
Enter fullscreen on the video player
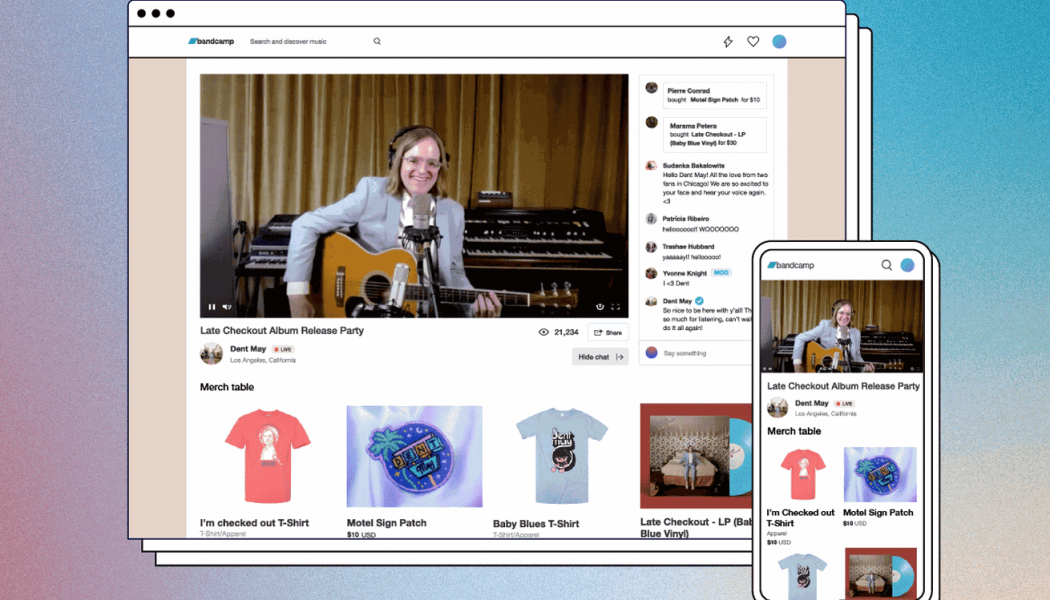[615, 307]
